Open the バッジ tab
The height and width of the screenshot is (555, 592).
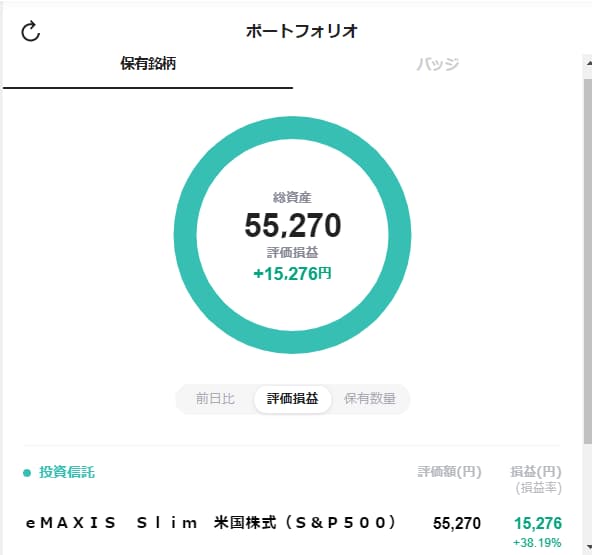[438, 64]
